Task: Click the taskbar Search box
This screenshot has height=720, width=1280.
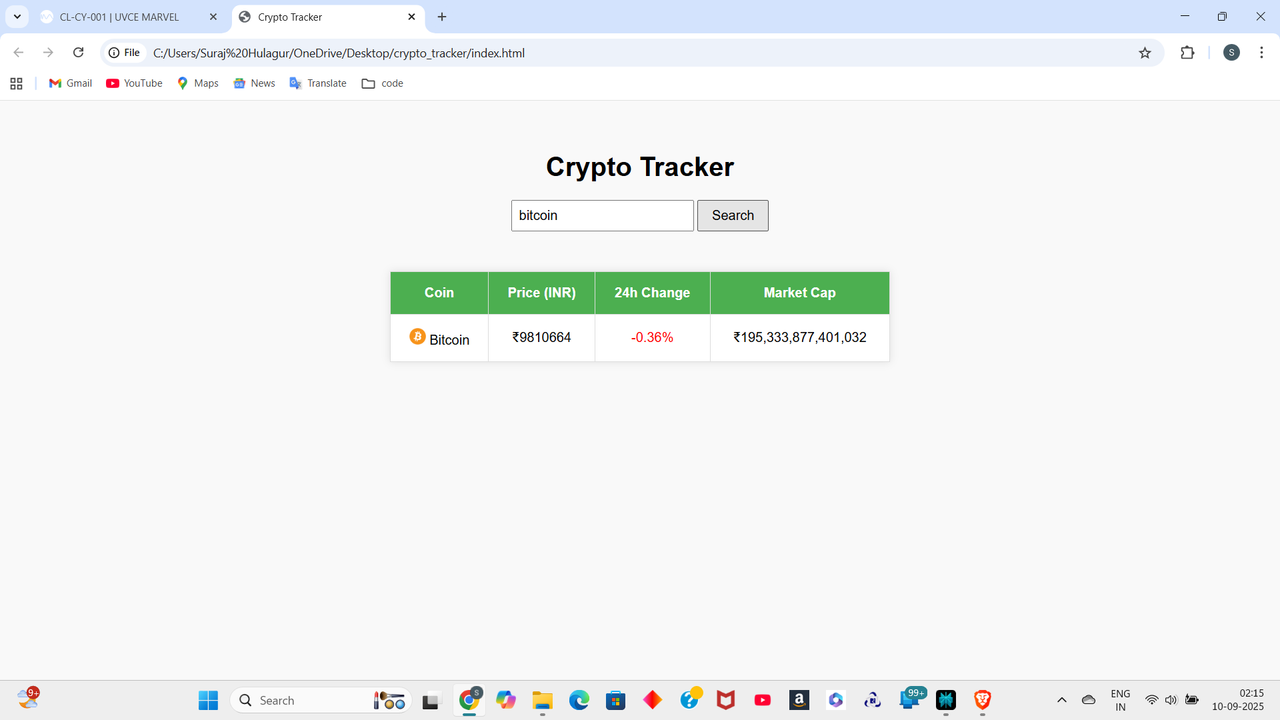Action: [320, 700]
